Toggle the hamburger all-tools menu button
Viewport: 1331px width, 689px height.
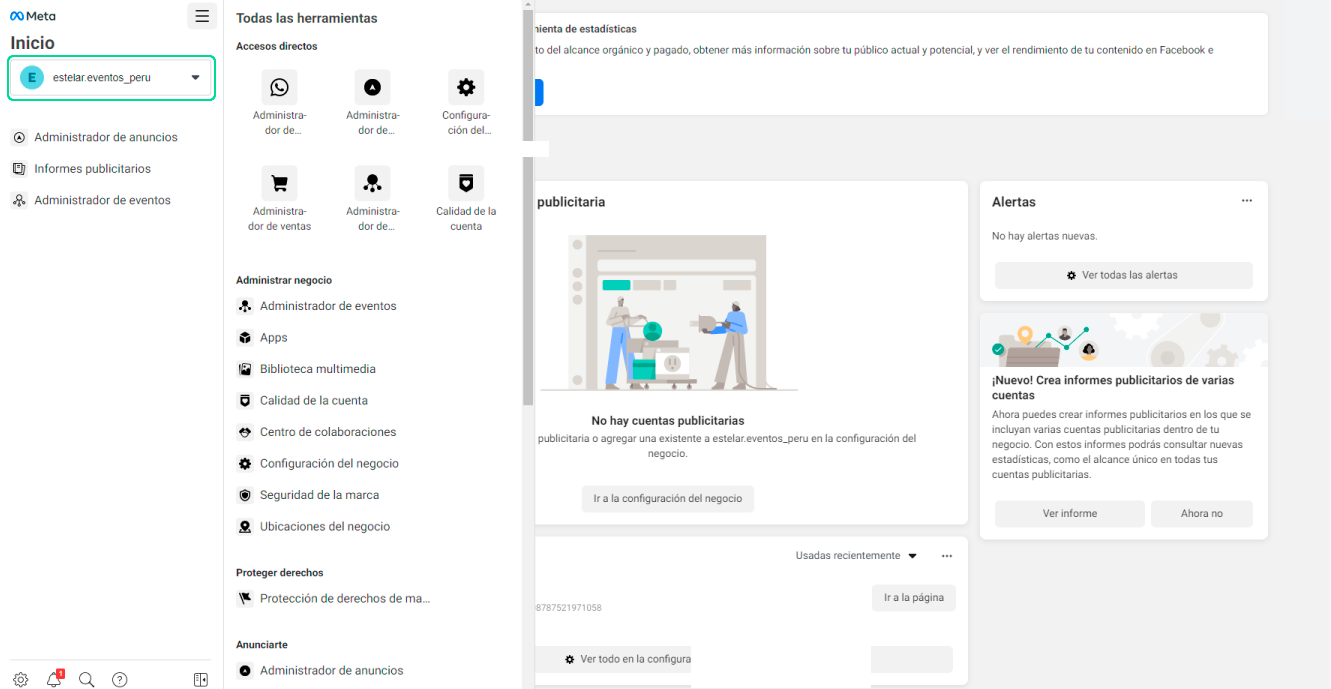[x=202, y=16]
